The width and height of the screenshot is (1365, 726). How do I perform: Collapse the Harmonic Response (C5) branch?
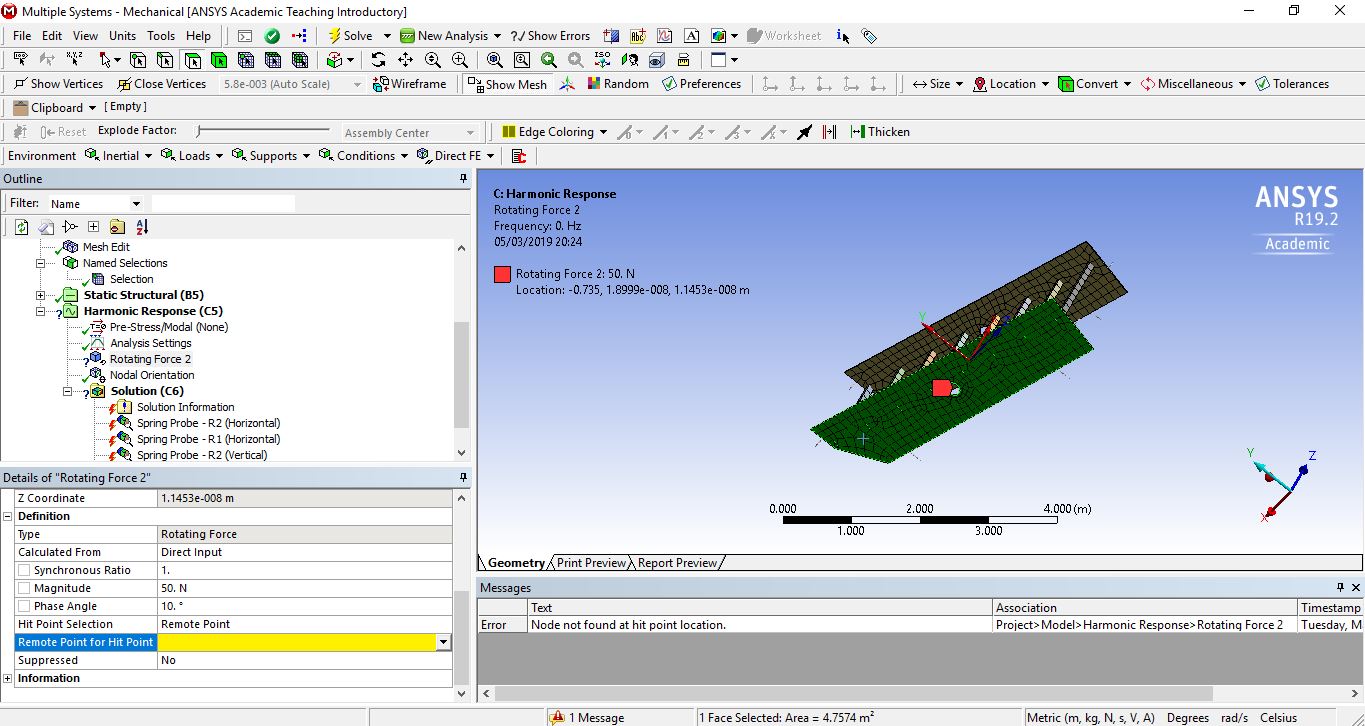tap(41, 311)
